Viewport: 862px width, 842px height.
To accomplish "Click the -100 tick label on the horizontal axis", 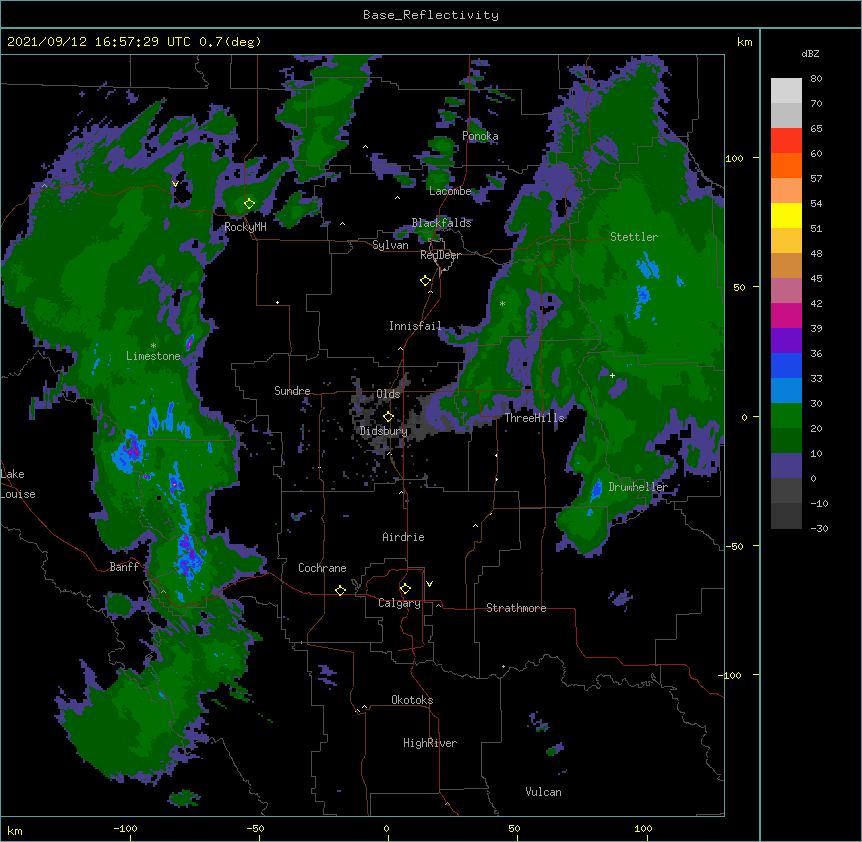I will (x=125, y=828).
